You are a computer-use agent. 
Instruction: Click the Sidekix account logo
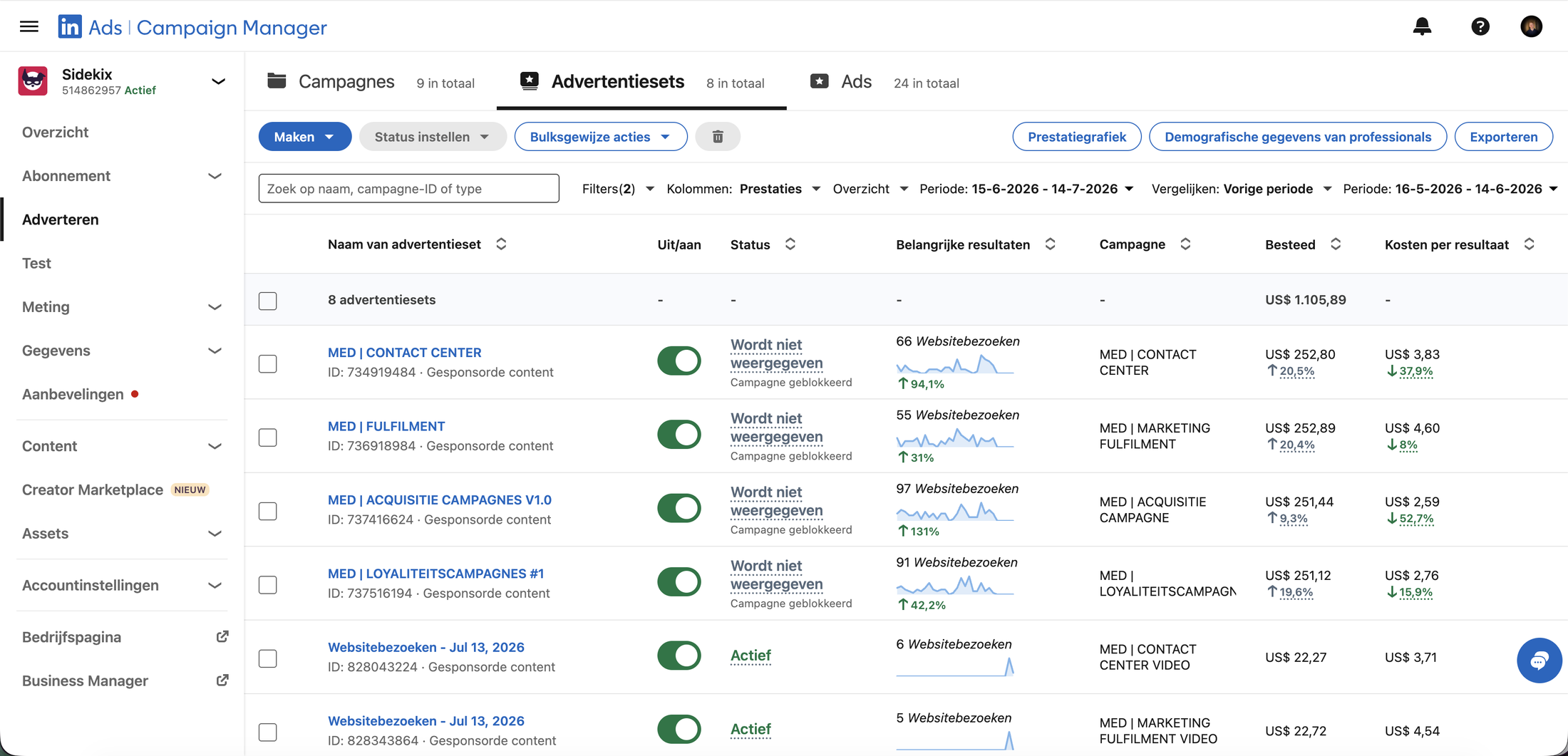(x=33, y=81)
